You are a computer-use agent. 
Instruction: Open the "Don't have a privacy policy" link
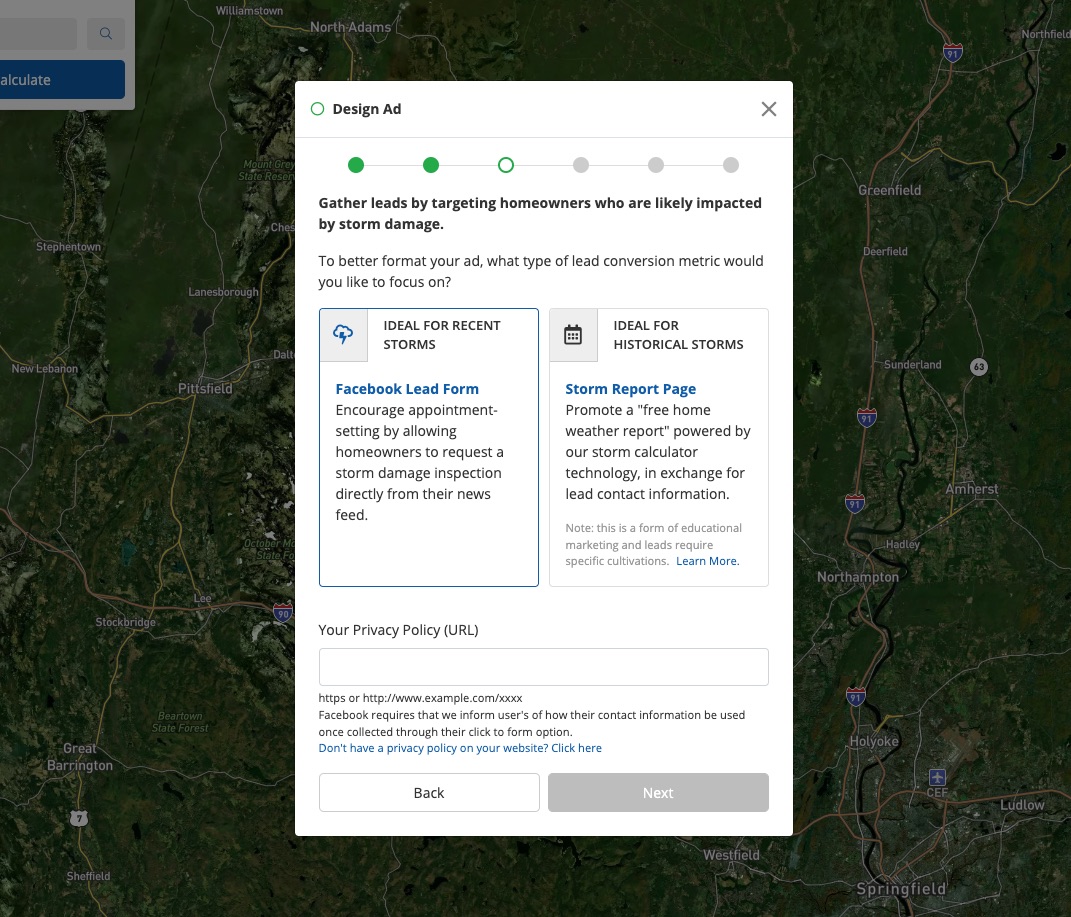pos(460,748)
